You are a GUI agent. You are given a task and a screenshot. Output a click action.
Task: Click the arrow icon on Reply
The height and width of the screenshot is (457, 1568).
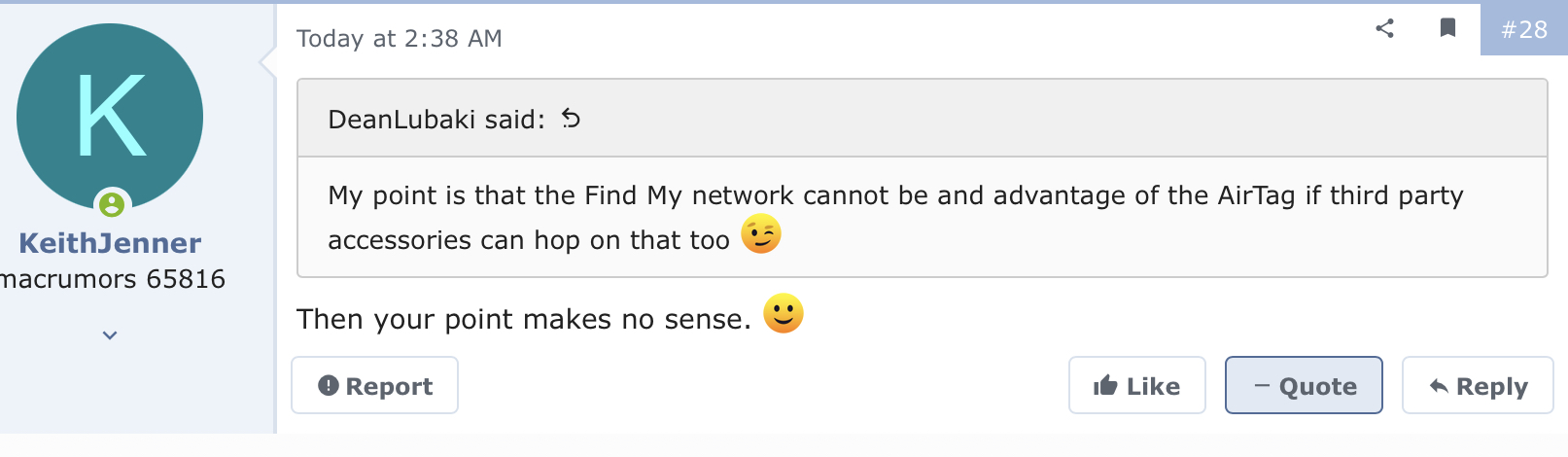click(1439, 386)
